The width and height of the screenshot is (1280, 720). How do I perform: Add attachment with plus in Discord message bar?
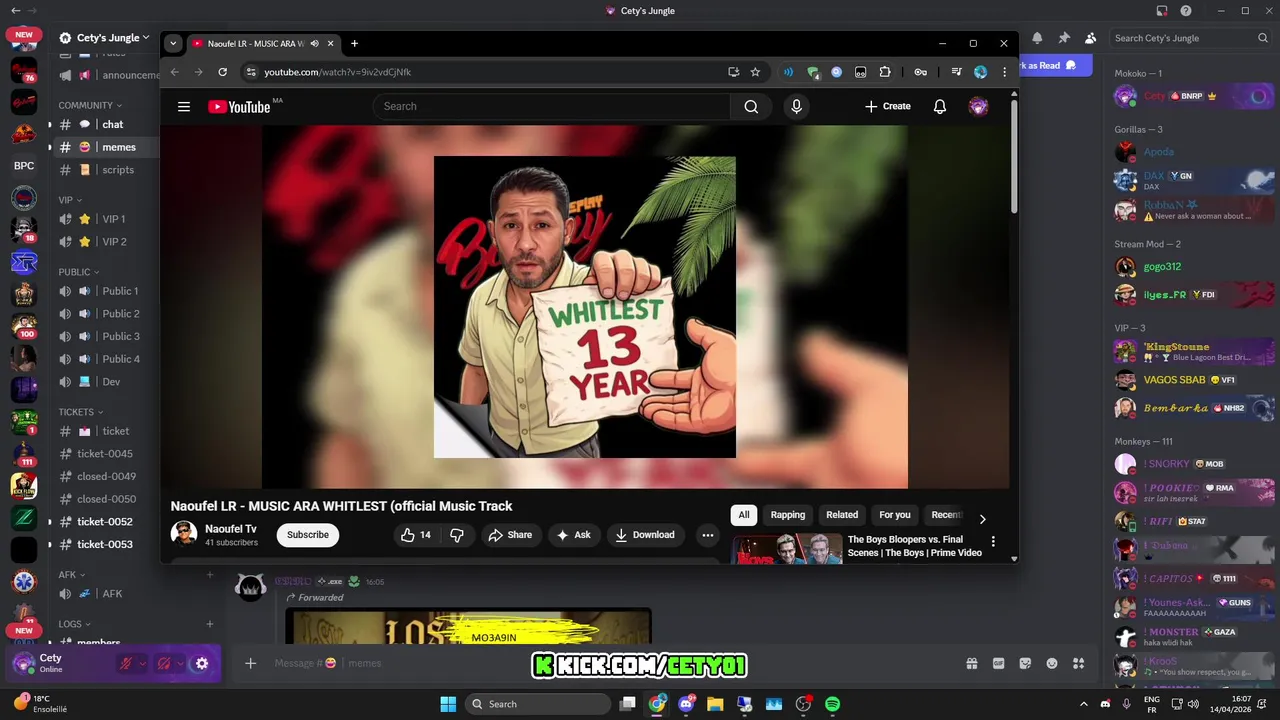click(x=251, y=663)
